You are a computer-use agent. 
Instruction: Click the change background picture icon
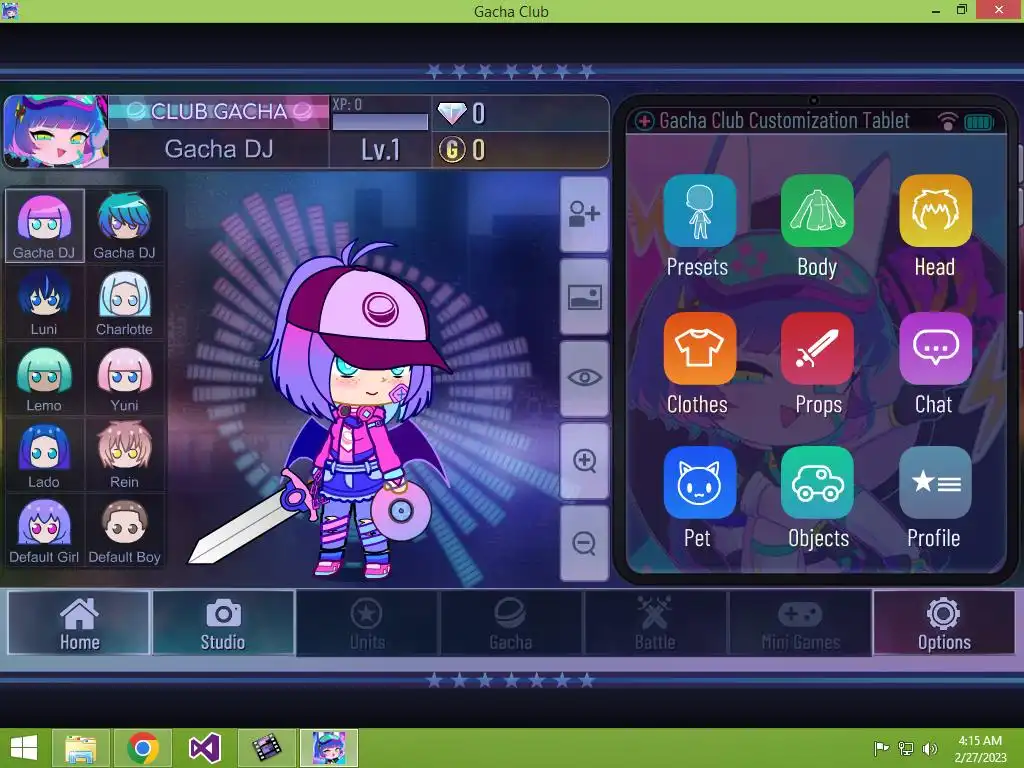[x=584, y=297]
